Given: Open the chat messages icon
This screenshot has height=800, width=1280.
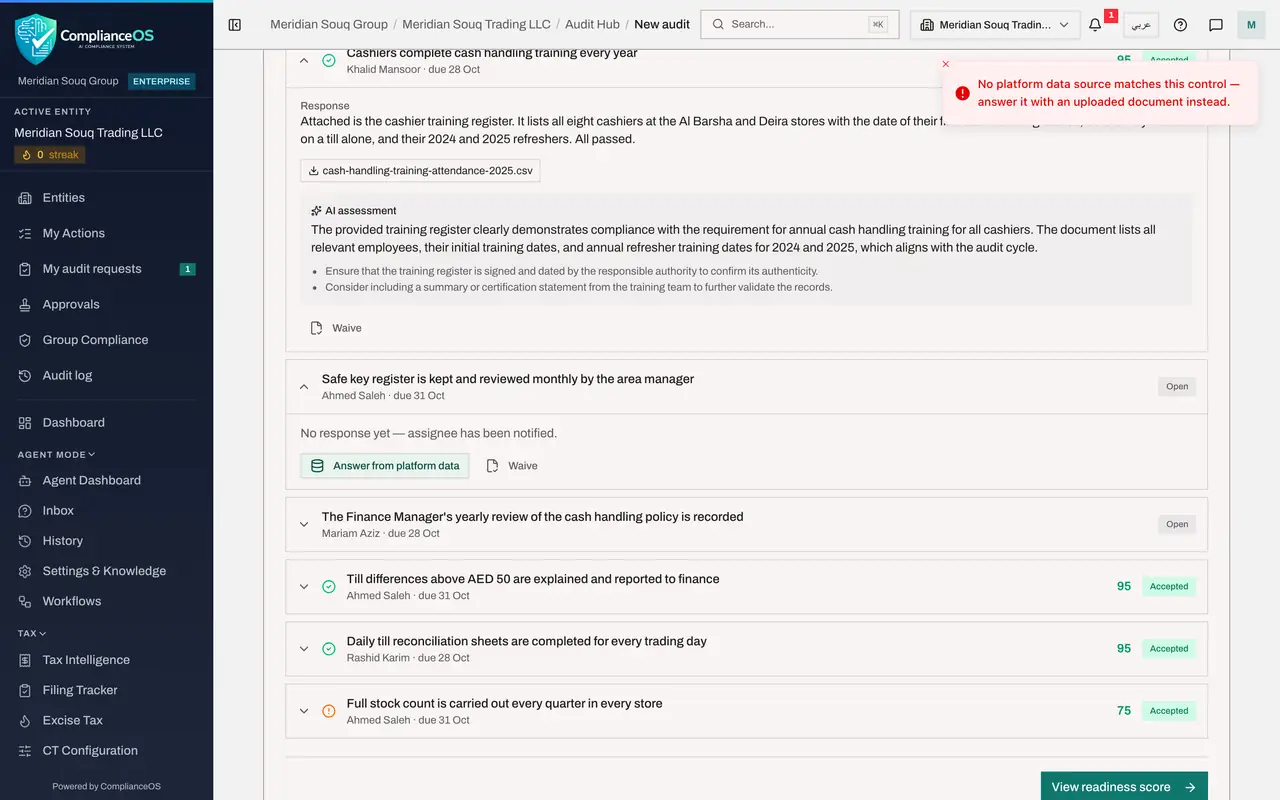Looking at the screenshot, I should (1216, 25).
